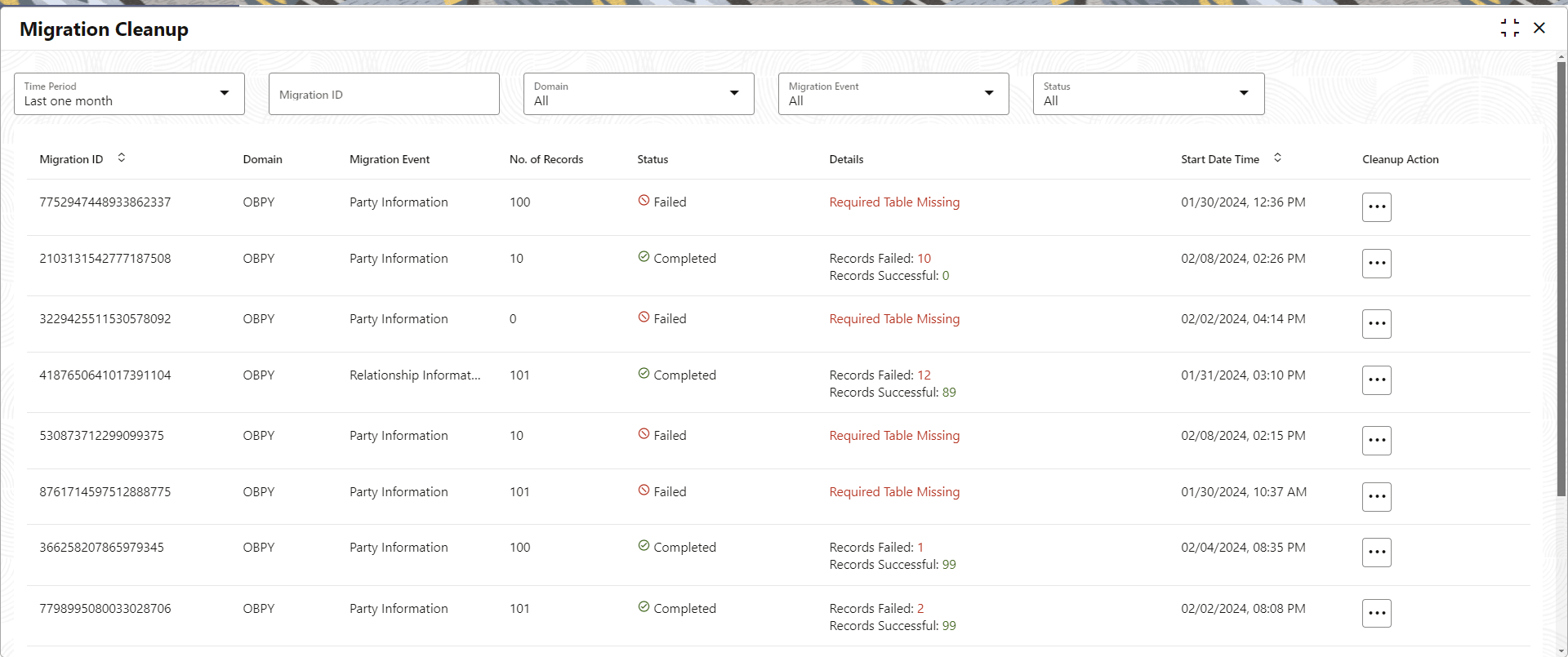Image resolution: width=1568 pixels, height=657 pixels.
Task: Open cleanup action menu for migration 2103131542777187508
Action: 1376,264
